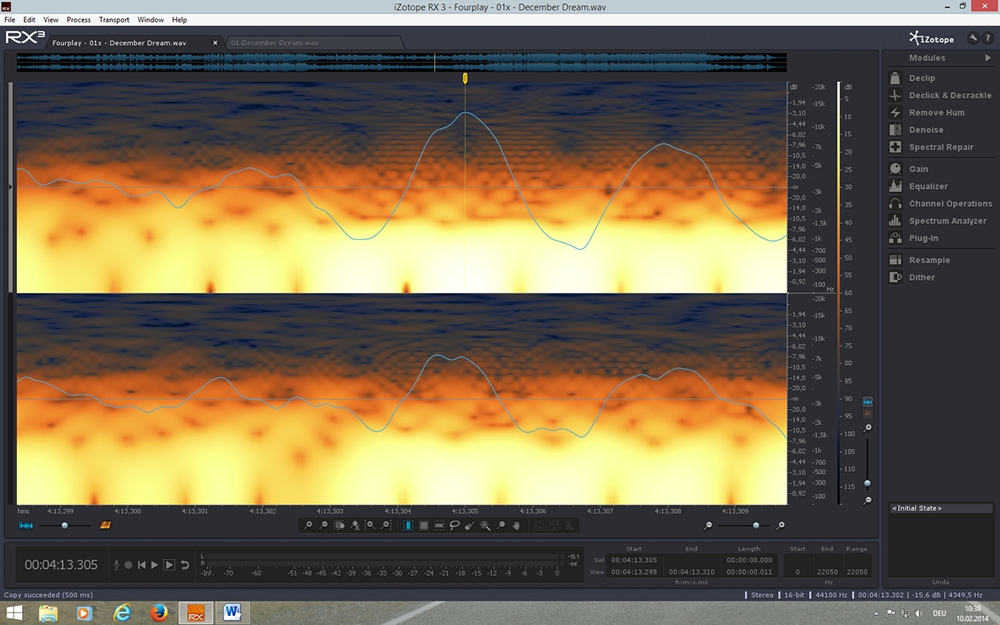The image size is (1000, 625).
Task: Click the horizontal time zoom slider handle
Action: (756, 526)
